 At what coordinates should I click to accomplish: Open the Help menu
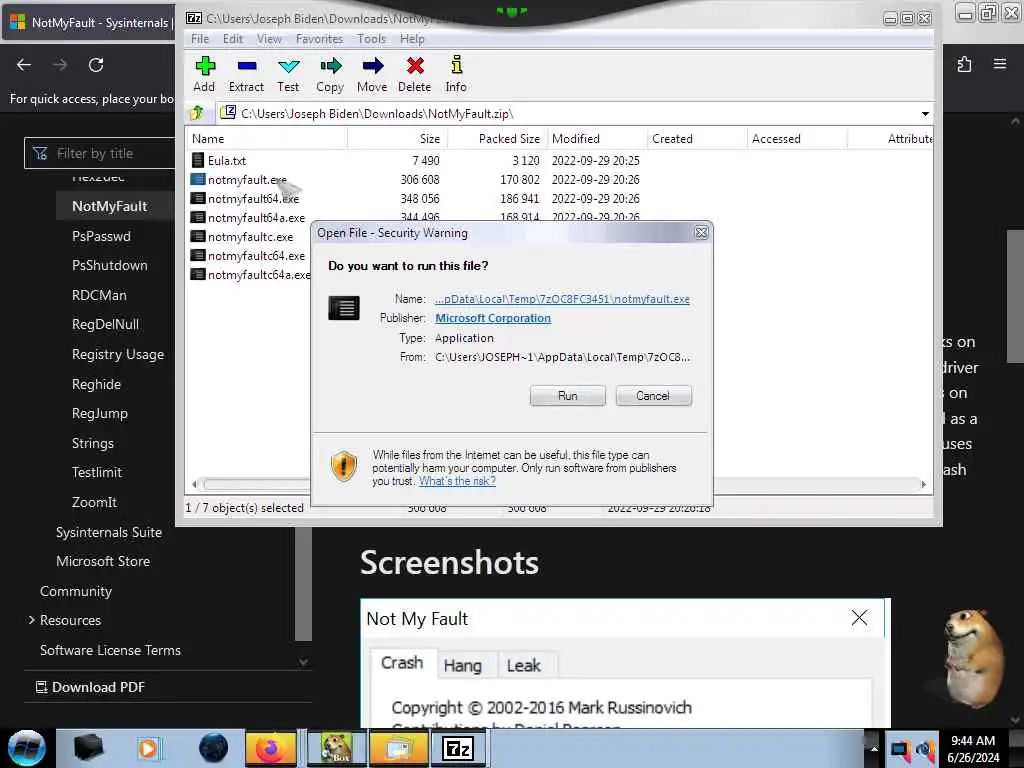point(412,39)
